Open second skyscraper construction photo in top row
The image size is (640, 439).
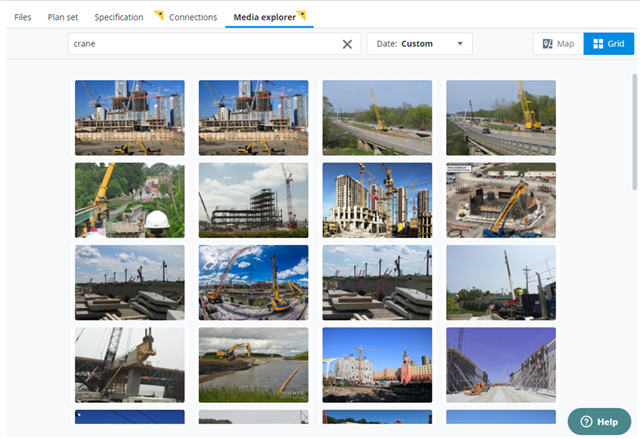[x=253, y=118]
